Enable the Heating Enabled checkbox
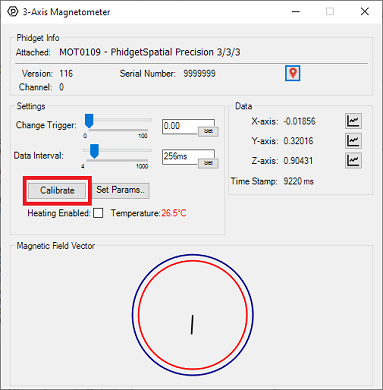 click(98, 213)
